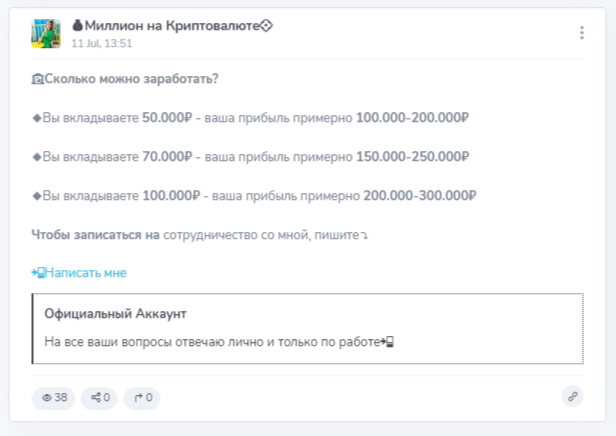This screenshot has width=616, height=436.
Task: Copy post link via chain icon
Action: [572, 397]
